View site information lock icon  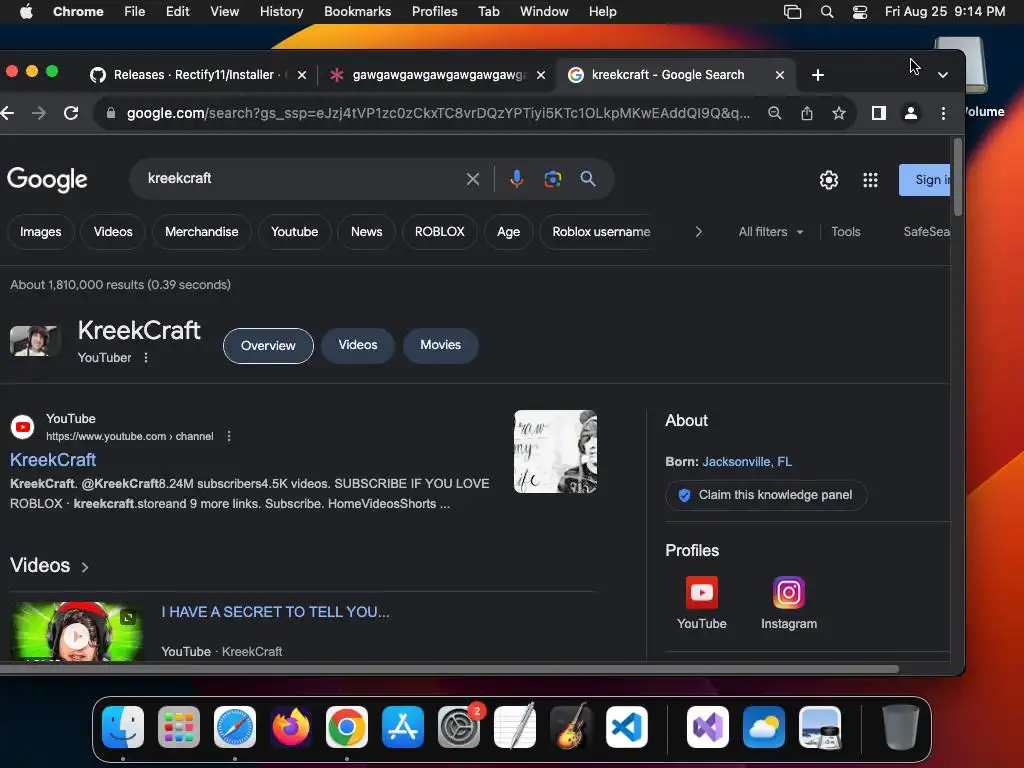(111, 113)
